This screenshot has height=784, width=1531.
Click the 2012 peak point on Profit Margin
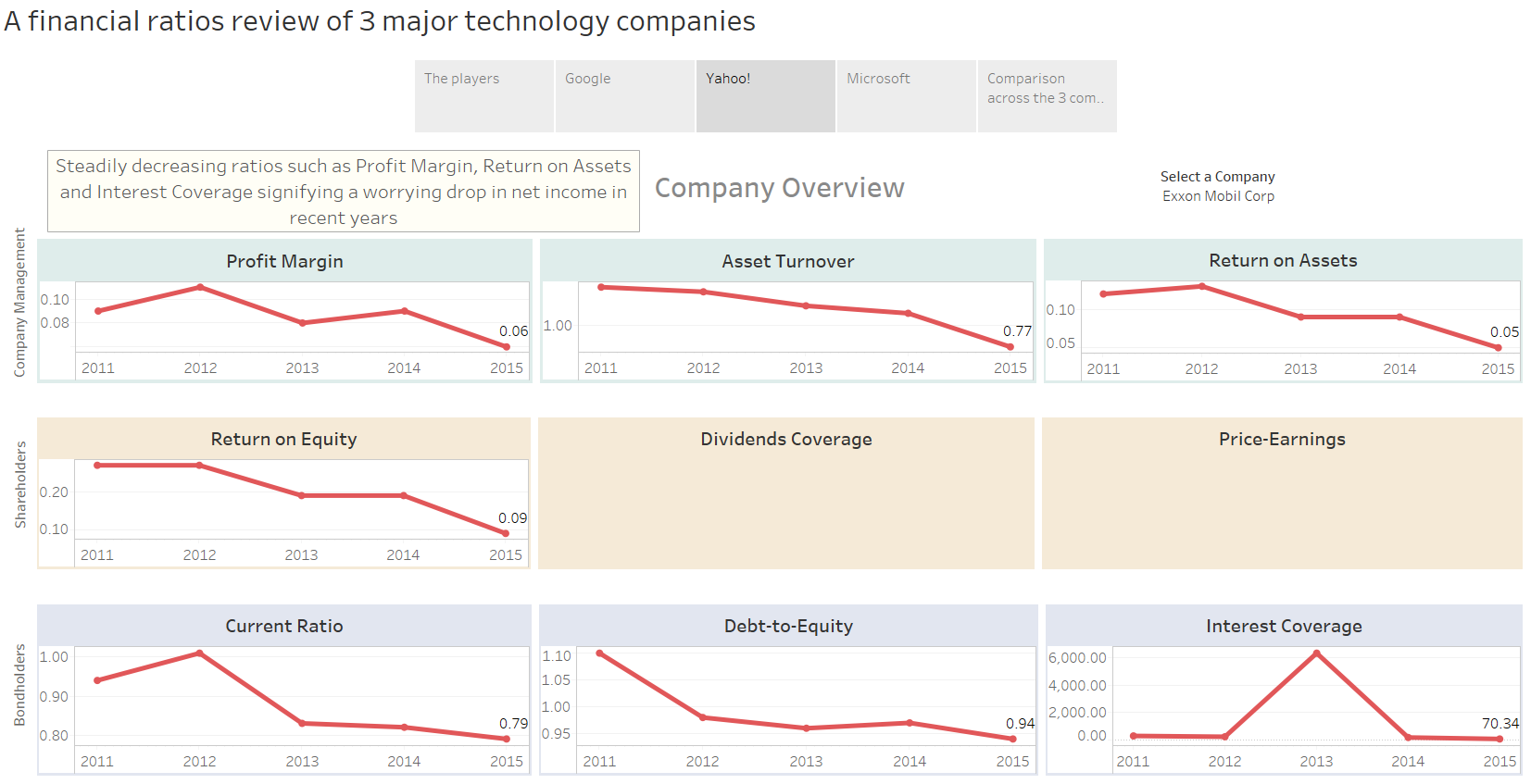click(200, 288)
